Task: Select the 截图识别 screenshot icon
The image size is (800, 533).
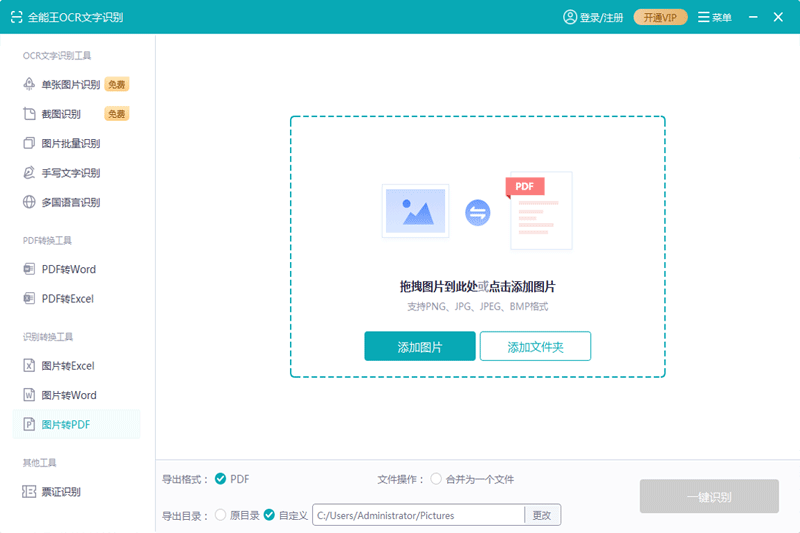Action: [30, 114]
